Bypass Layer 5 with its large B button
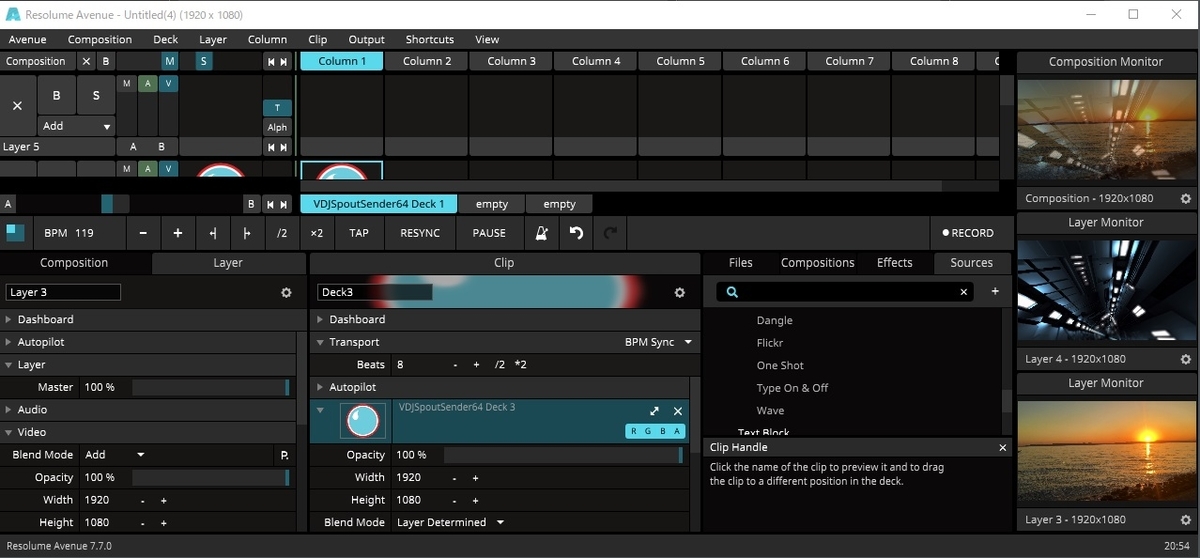This screenshot has width=1200, height=558. [x=56, y=96]
